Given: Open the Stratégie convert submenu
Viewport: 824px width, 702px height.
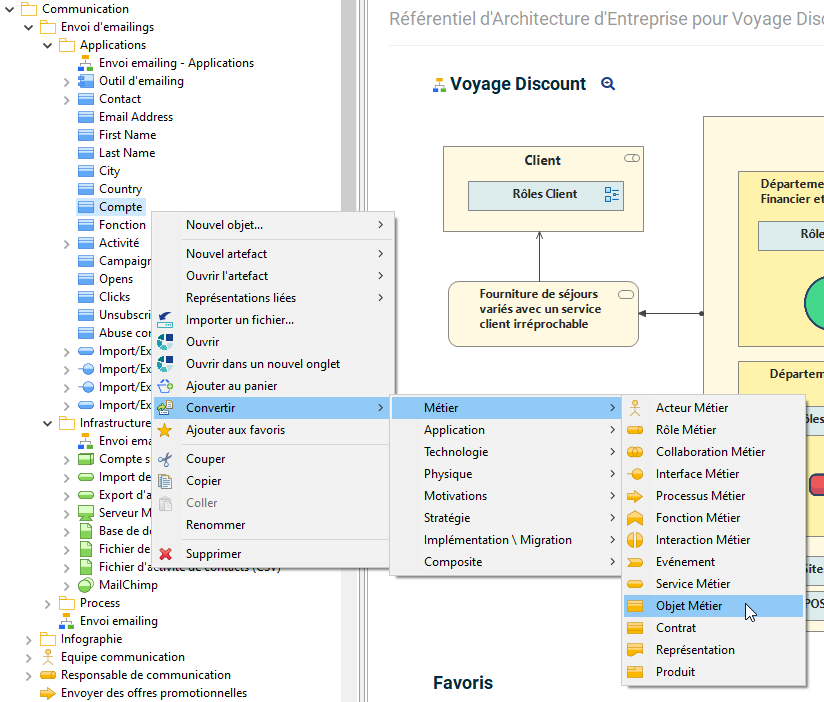Looking at the screenshot, I should (506, 518).
